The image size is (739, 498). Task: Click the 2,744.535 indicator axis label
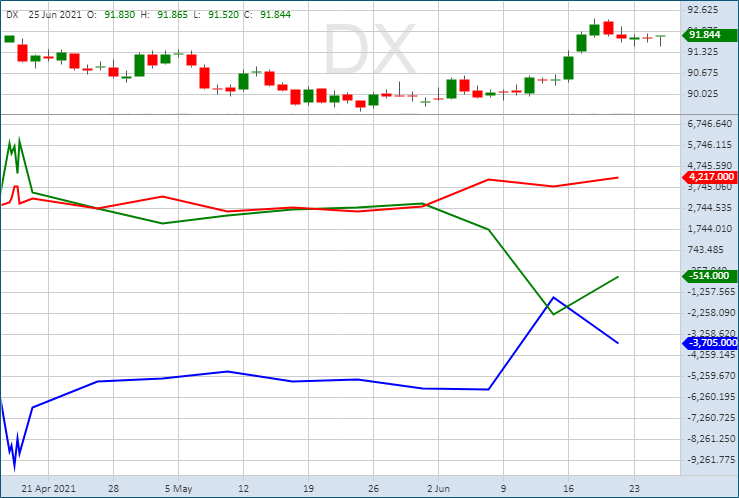click(710, 208)
